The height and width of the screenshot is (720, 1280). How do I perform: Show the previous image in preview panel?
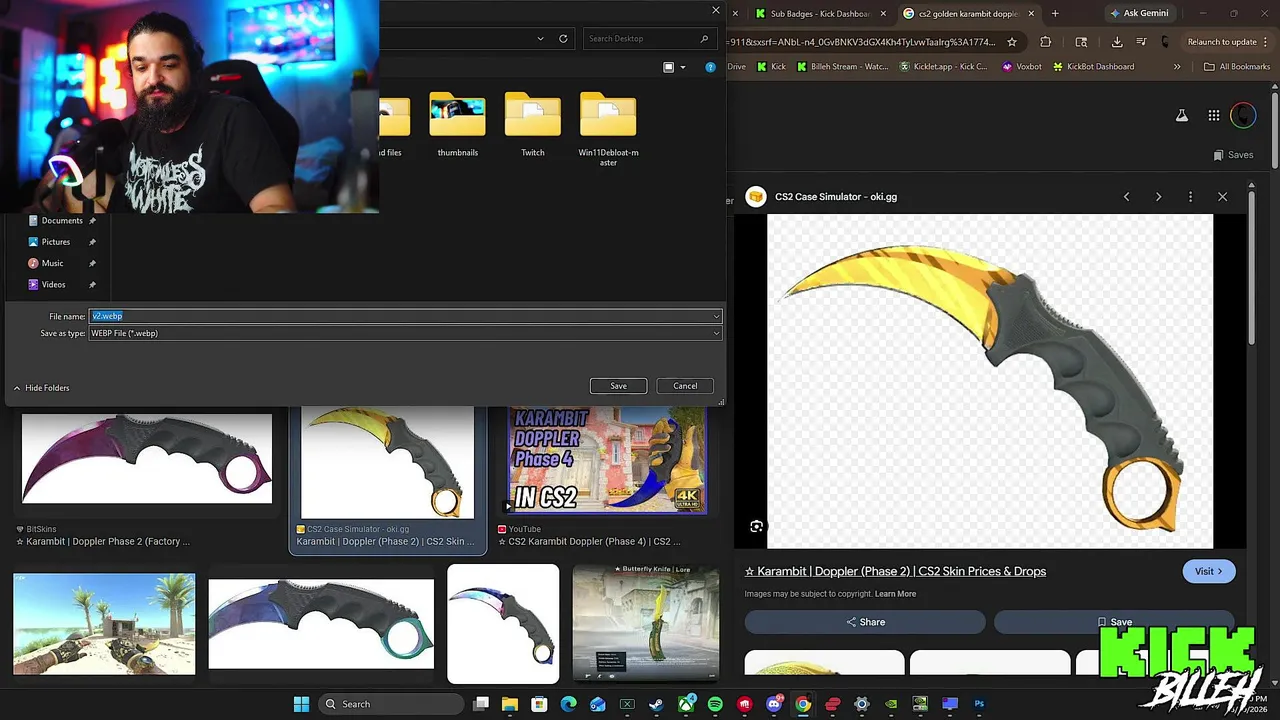pos(1126,197)
